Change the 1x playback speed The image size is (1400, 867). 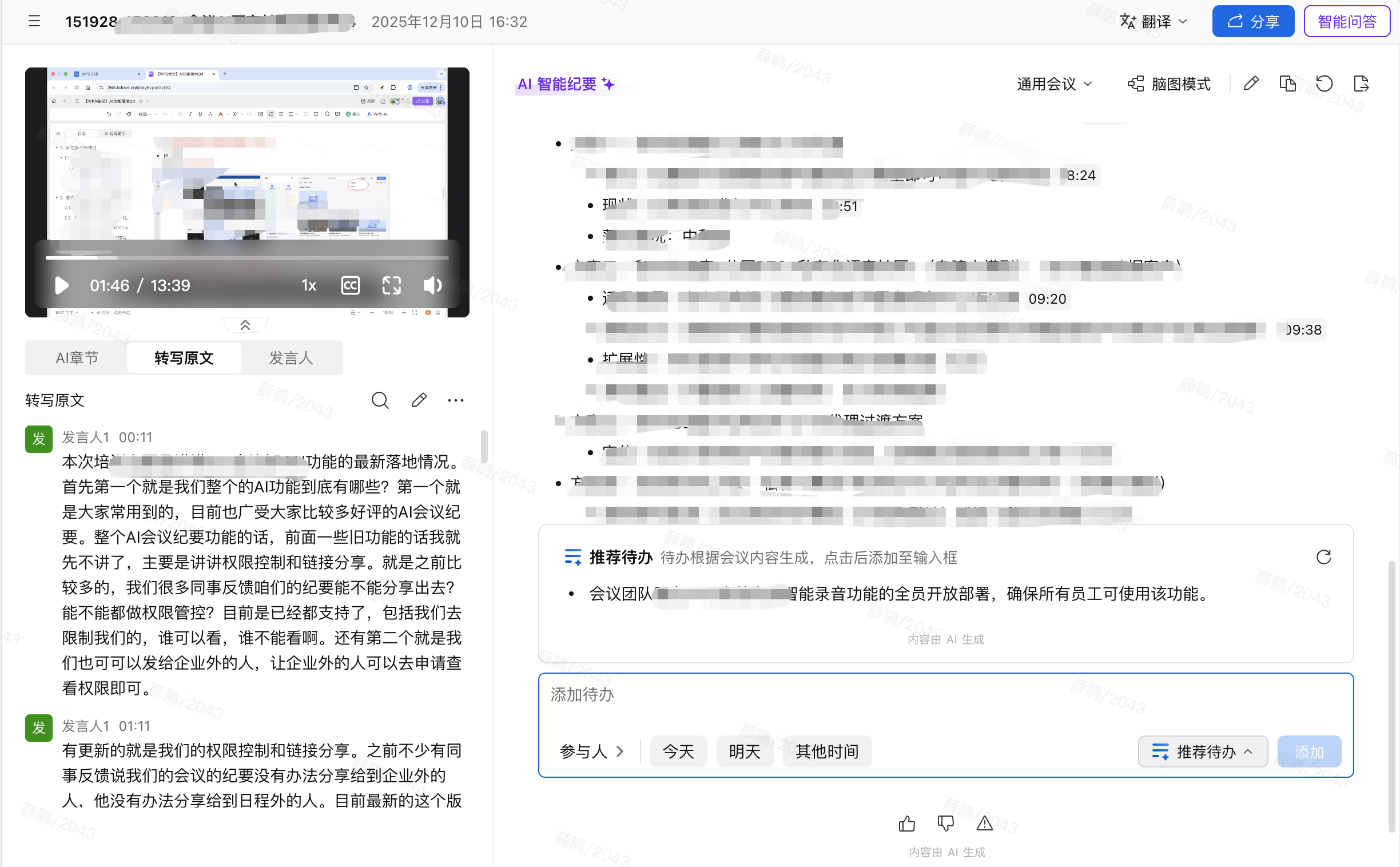[308, 285]
